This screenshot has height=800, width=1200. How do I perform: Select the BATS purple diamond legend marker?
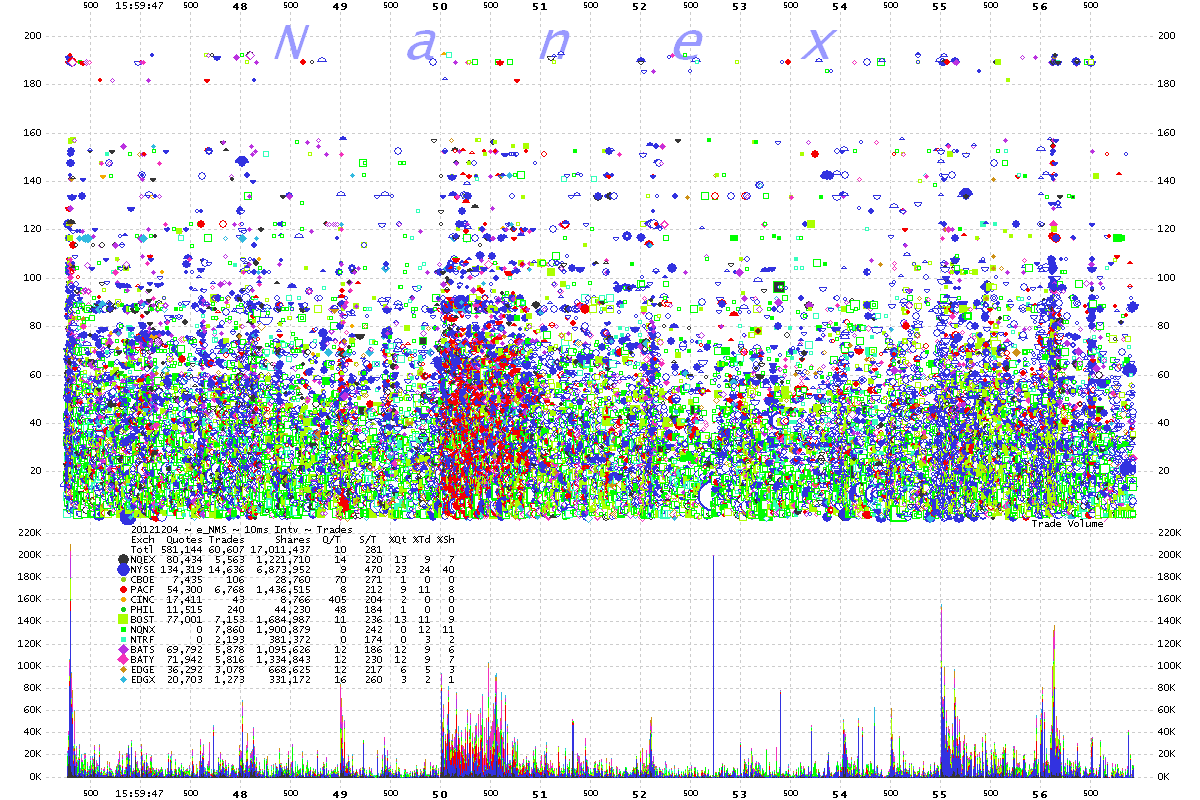click(123, 649)
